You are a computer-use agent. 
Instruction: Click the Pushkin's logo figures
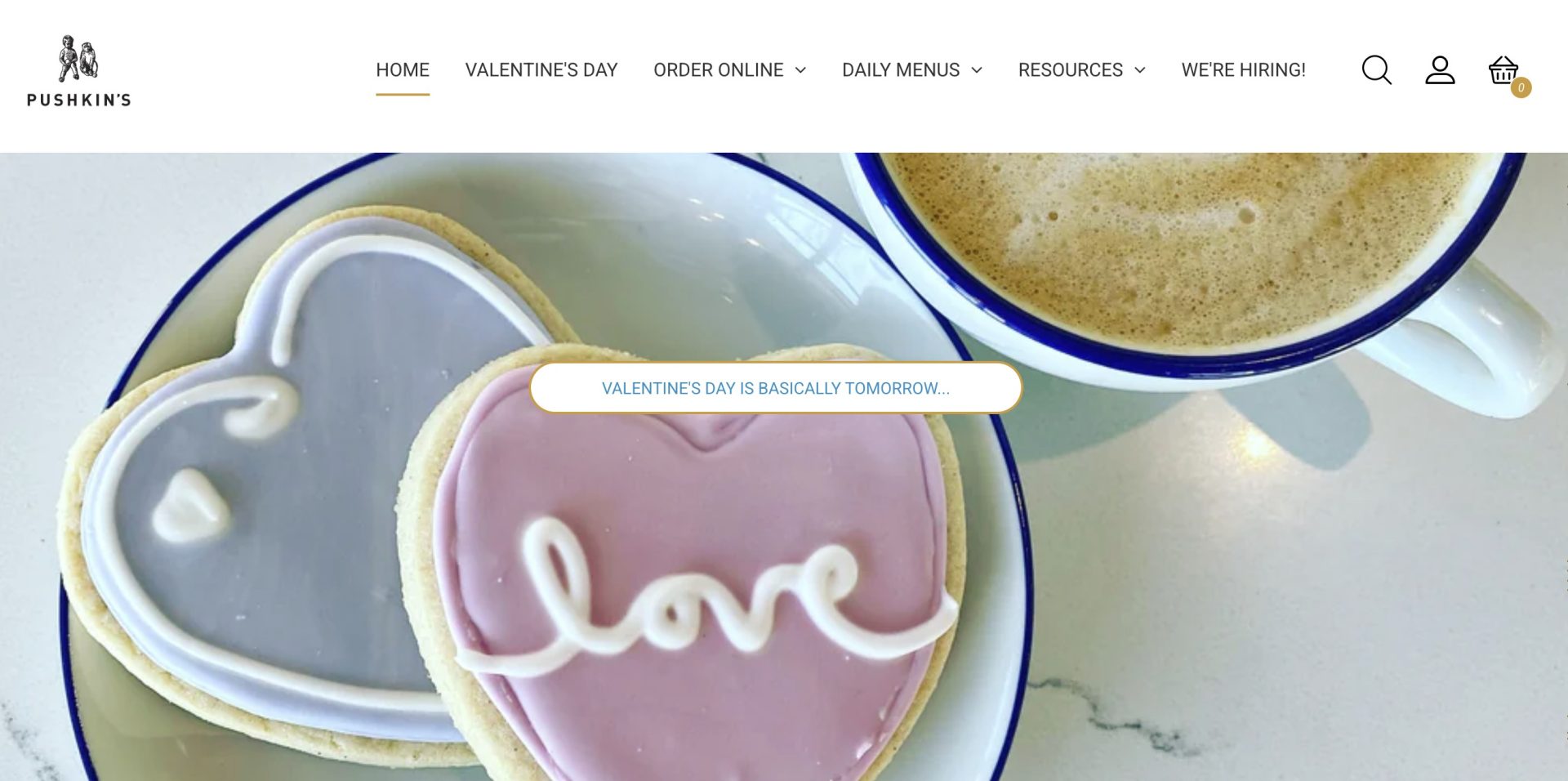tap(78, 58)
